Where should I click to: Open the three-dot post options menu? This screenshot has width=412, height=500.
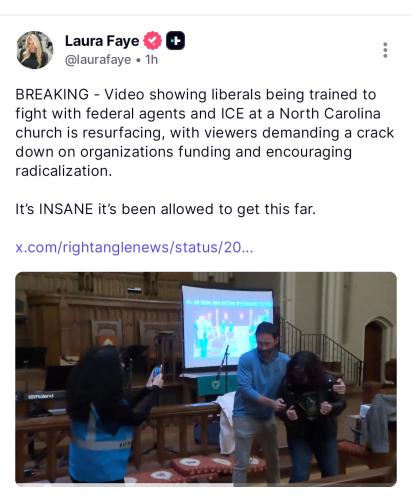[x=385, y=50]
